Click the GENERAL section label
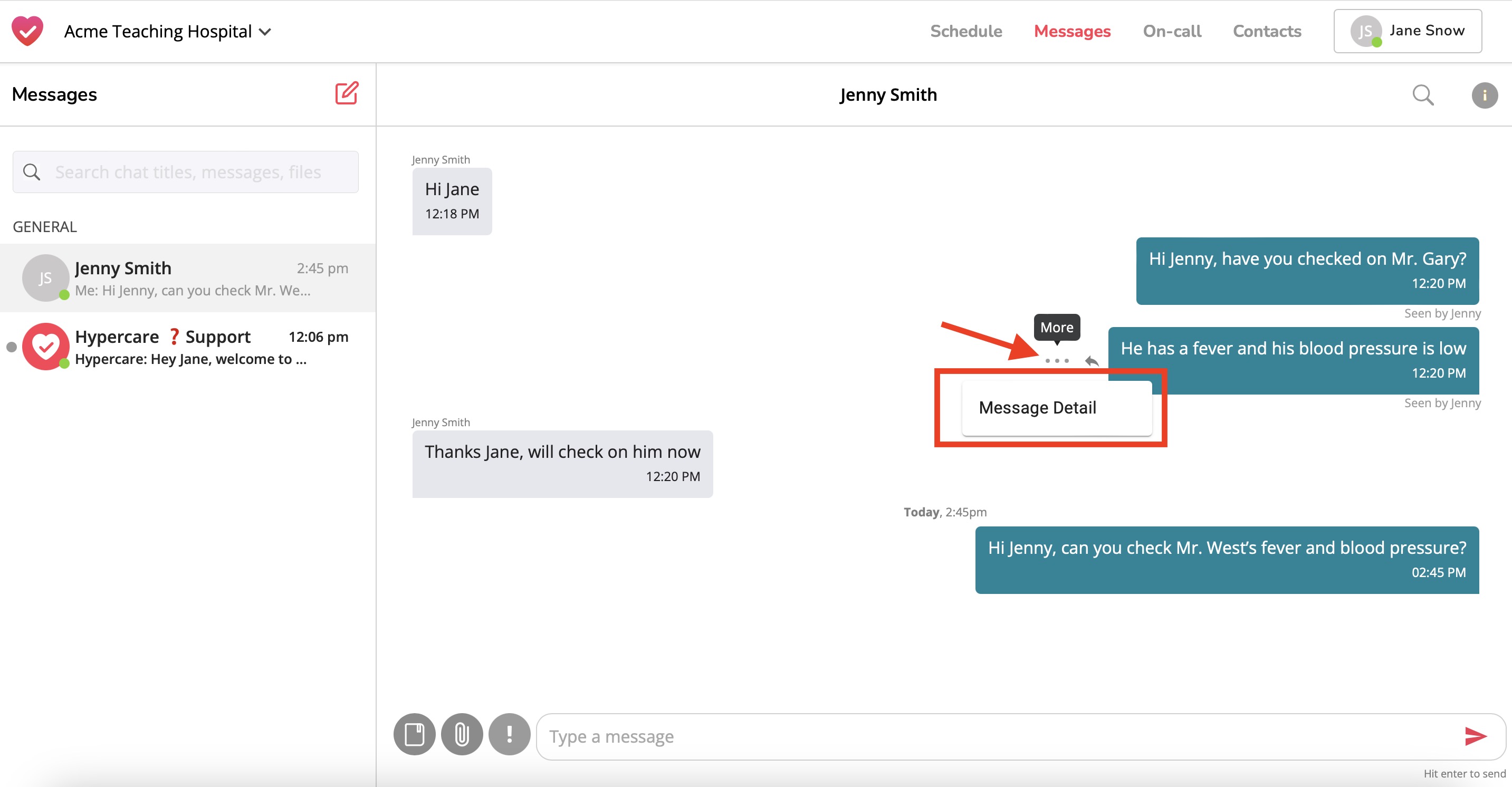The width and height of the screenshot is (1512, 787). click(45, 226)
